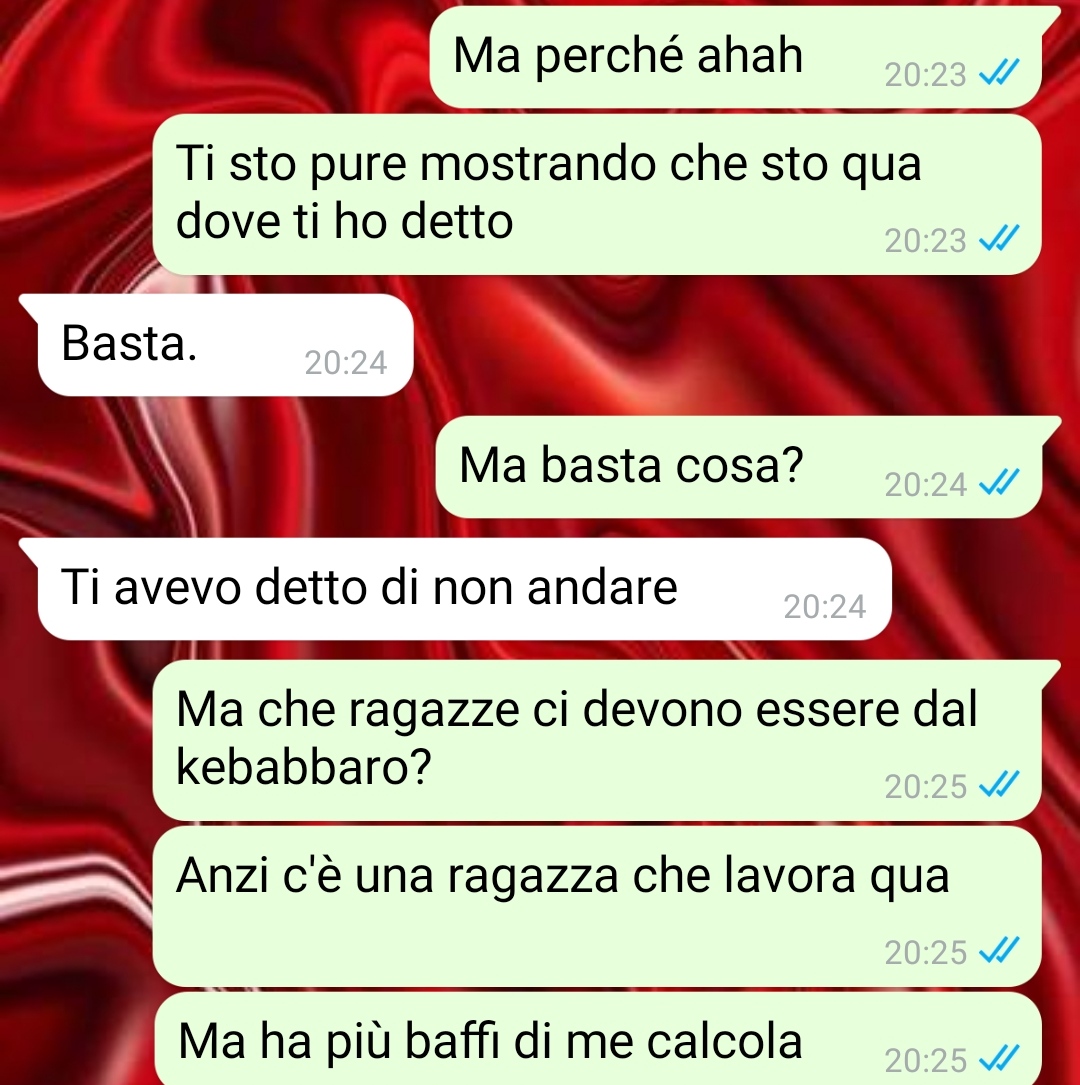Tap read ticks on "Anzi c'è una ragazza" message

tap(998, 951)
